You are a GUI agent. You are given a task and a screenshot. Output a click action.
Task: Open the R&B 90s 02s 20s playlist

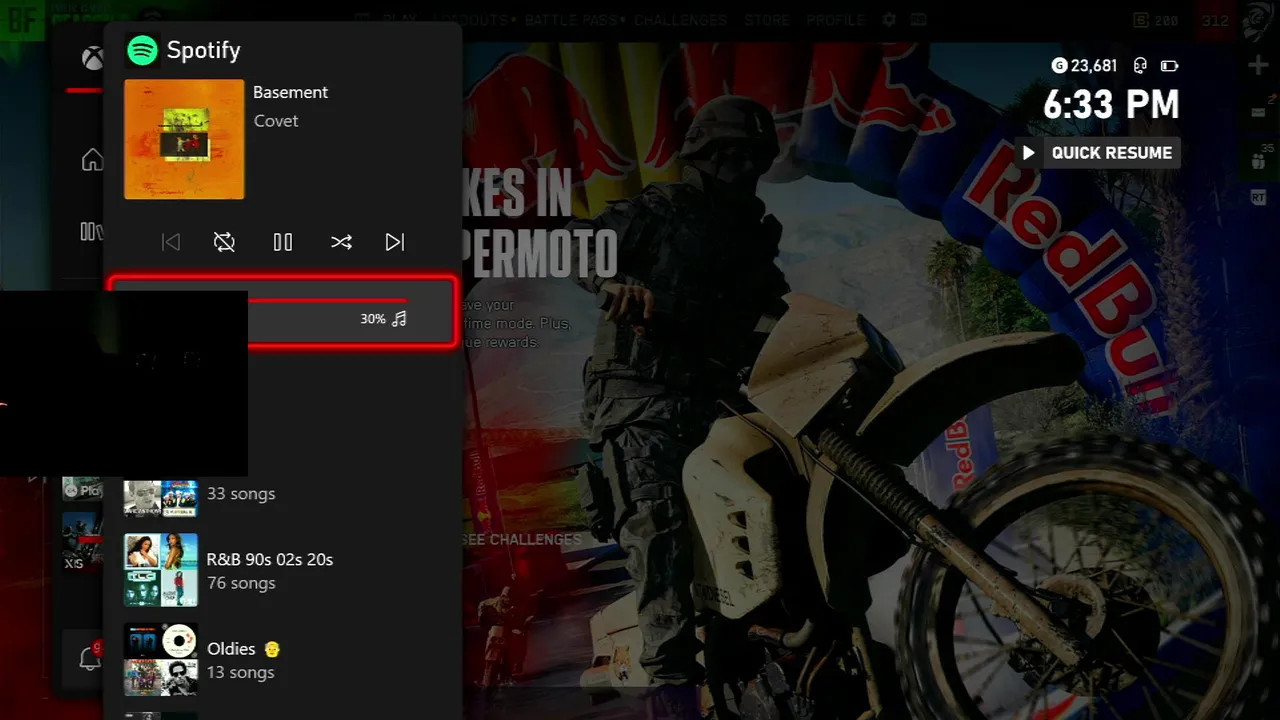point(283,570)
